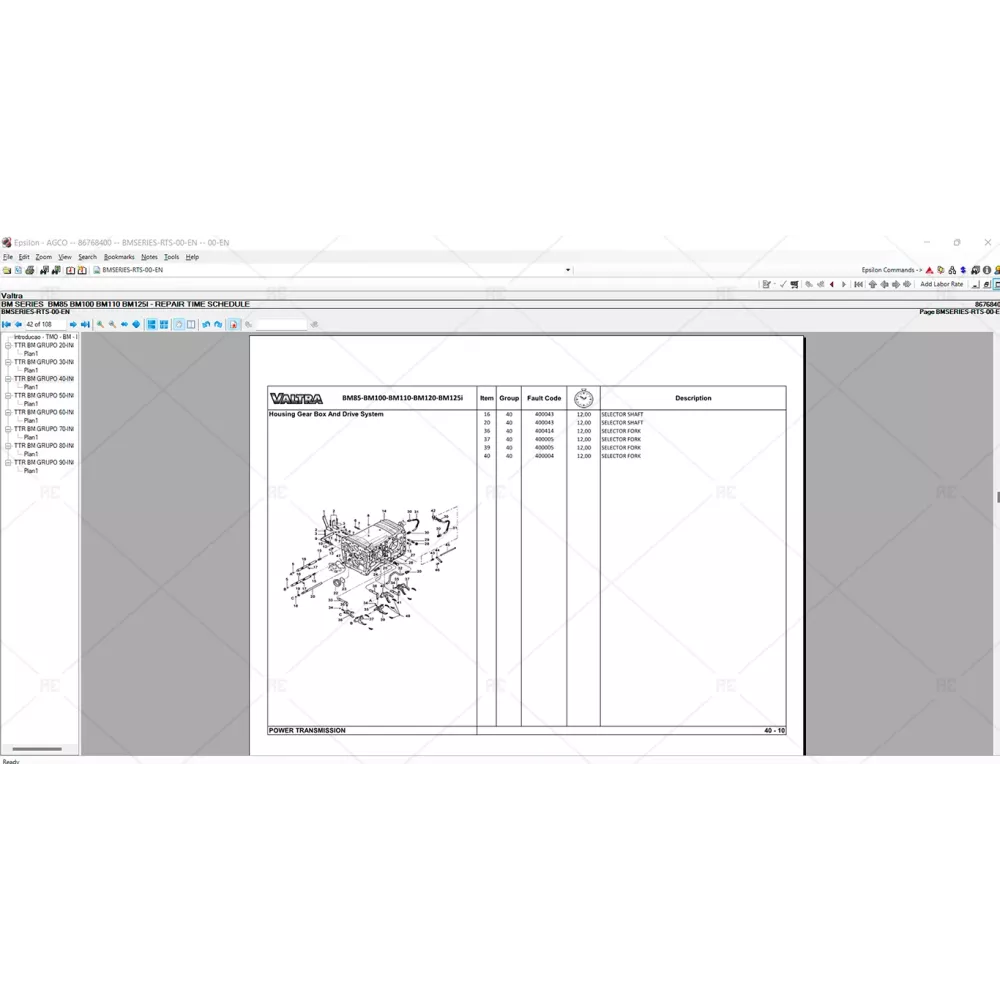Open the Tools menu

171,257
